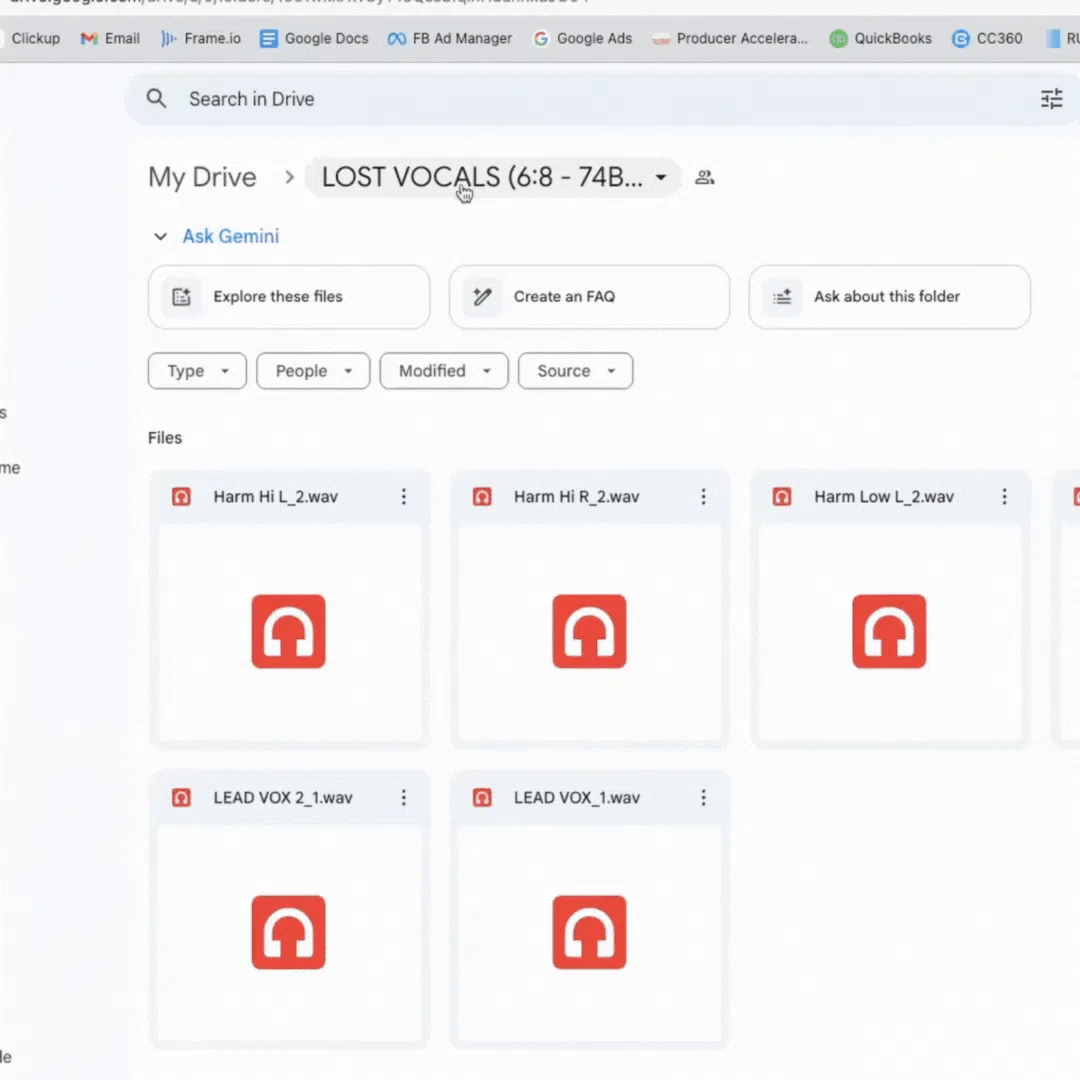
Task: Open advanced search options filter icon
Action: point(1051,99)
